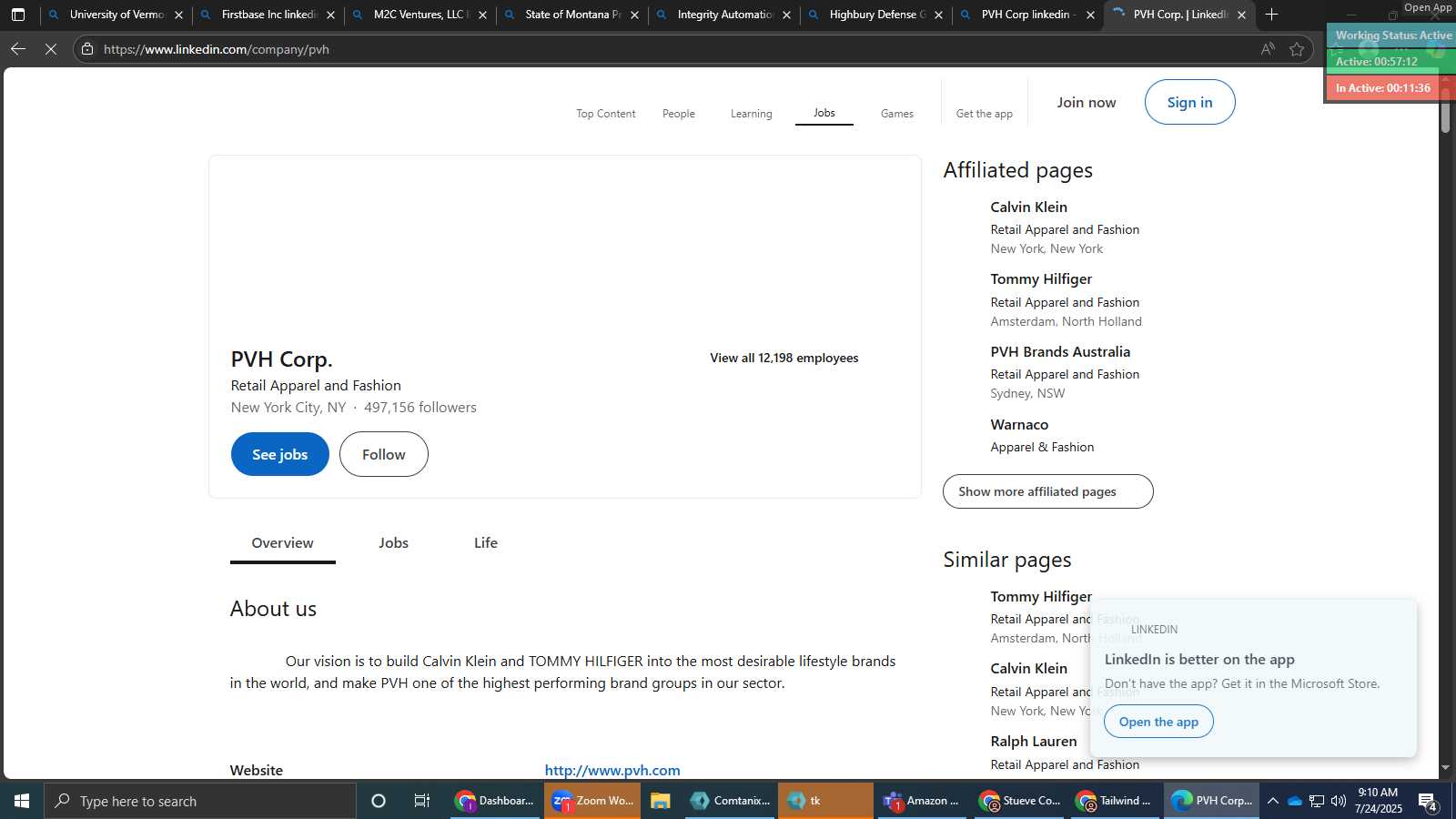Open Zoom Workplace taskbar item
Screen dimensions: 1456x819
pyautogui.click(x=592, y=801)
